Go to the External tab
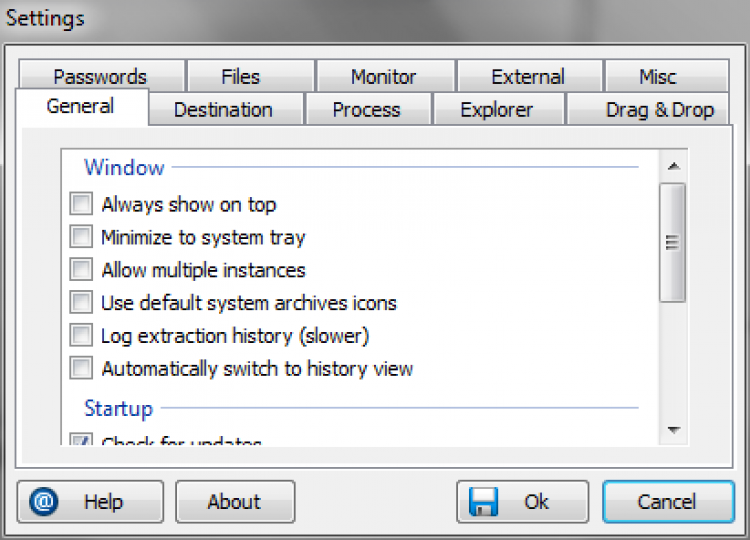The height and width of the screenshot is (540, 750). pyautogui.click(x=528, y=76)
